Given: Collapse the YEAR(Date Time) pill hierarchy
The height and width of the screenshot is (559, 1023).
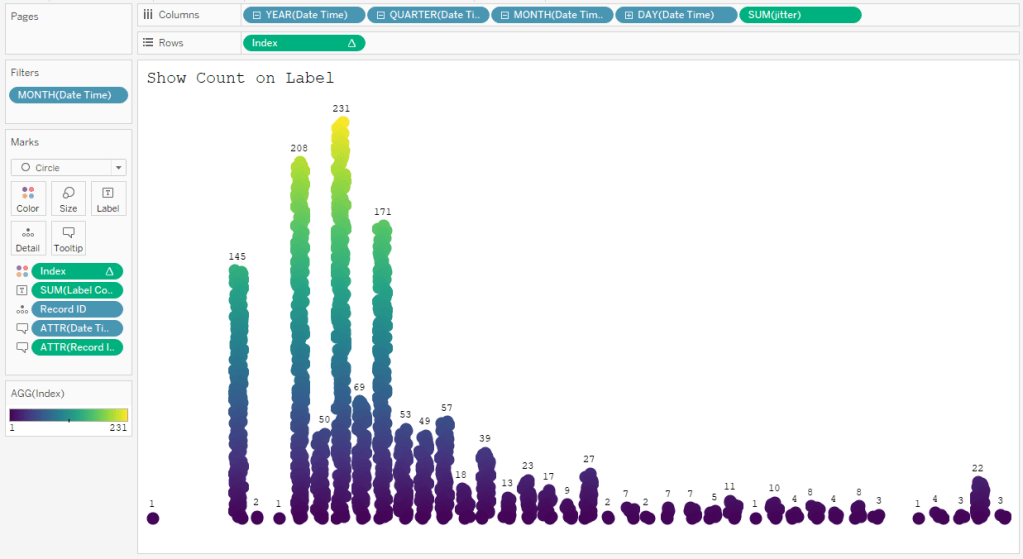Looking at the screenshot, I should click(x=256, y=15).
